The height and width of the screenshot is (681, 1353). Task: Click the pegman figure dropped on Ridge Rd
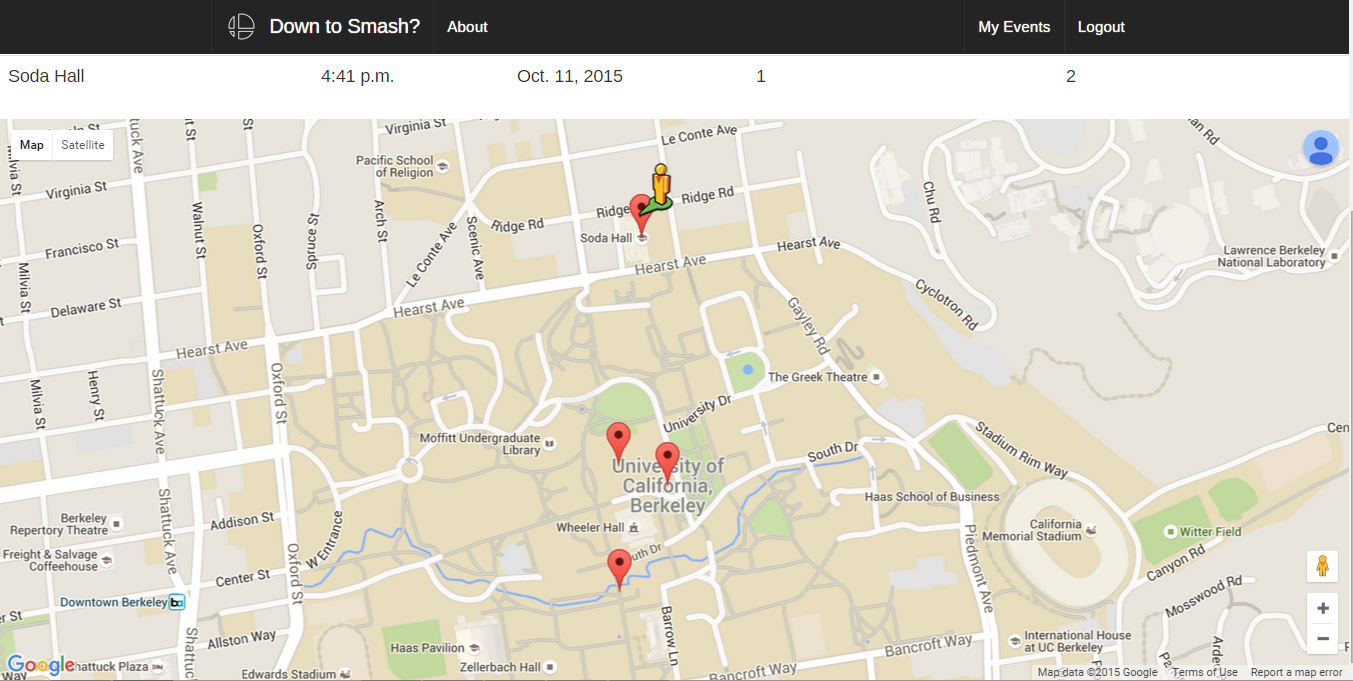pos(659,186)
